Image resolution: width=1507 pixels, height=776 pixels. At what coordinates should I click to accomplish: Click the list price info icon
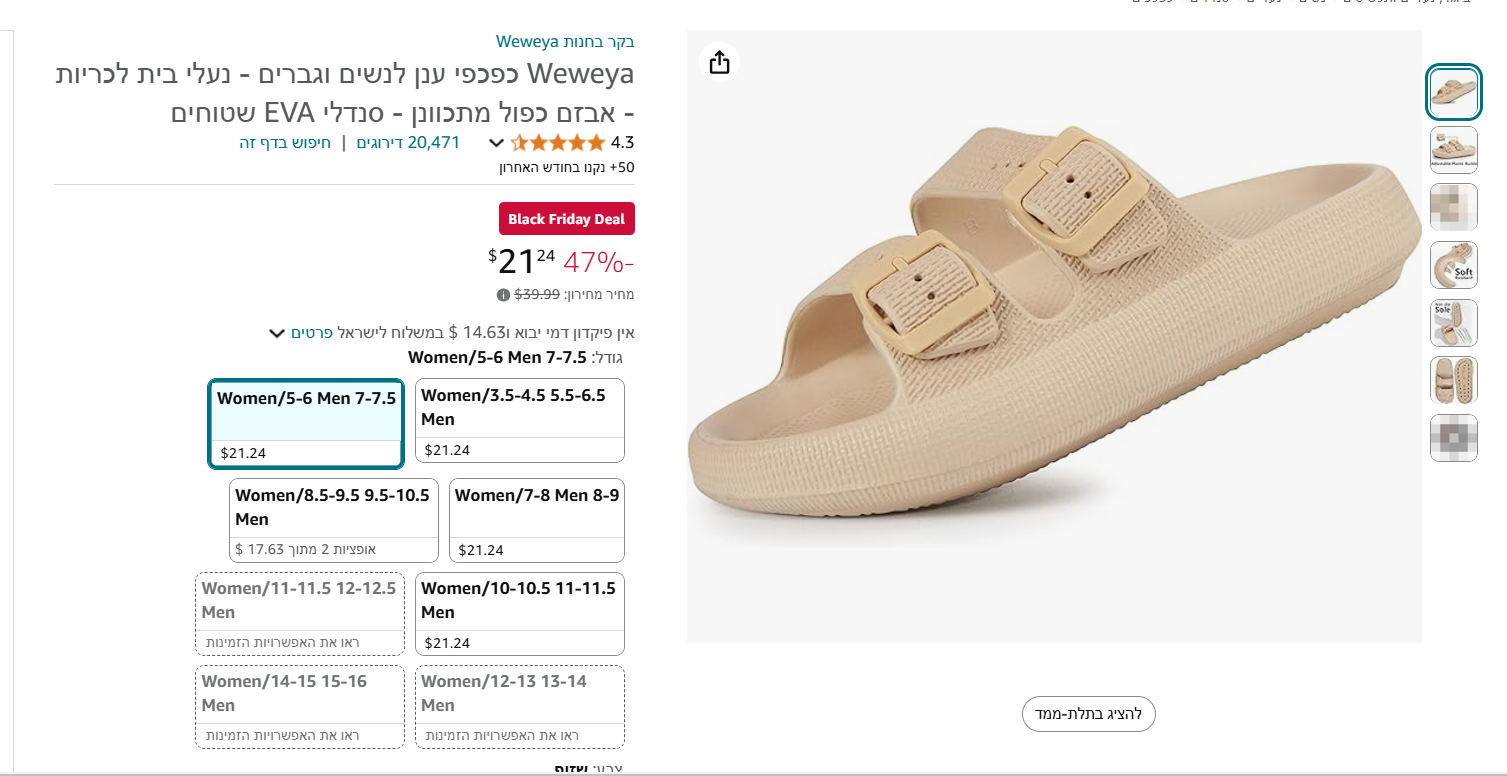[503, 295]
